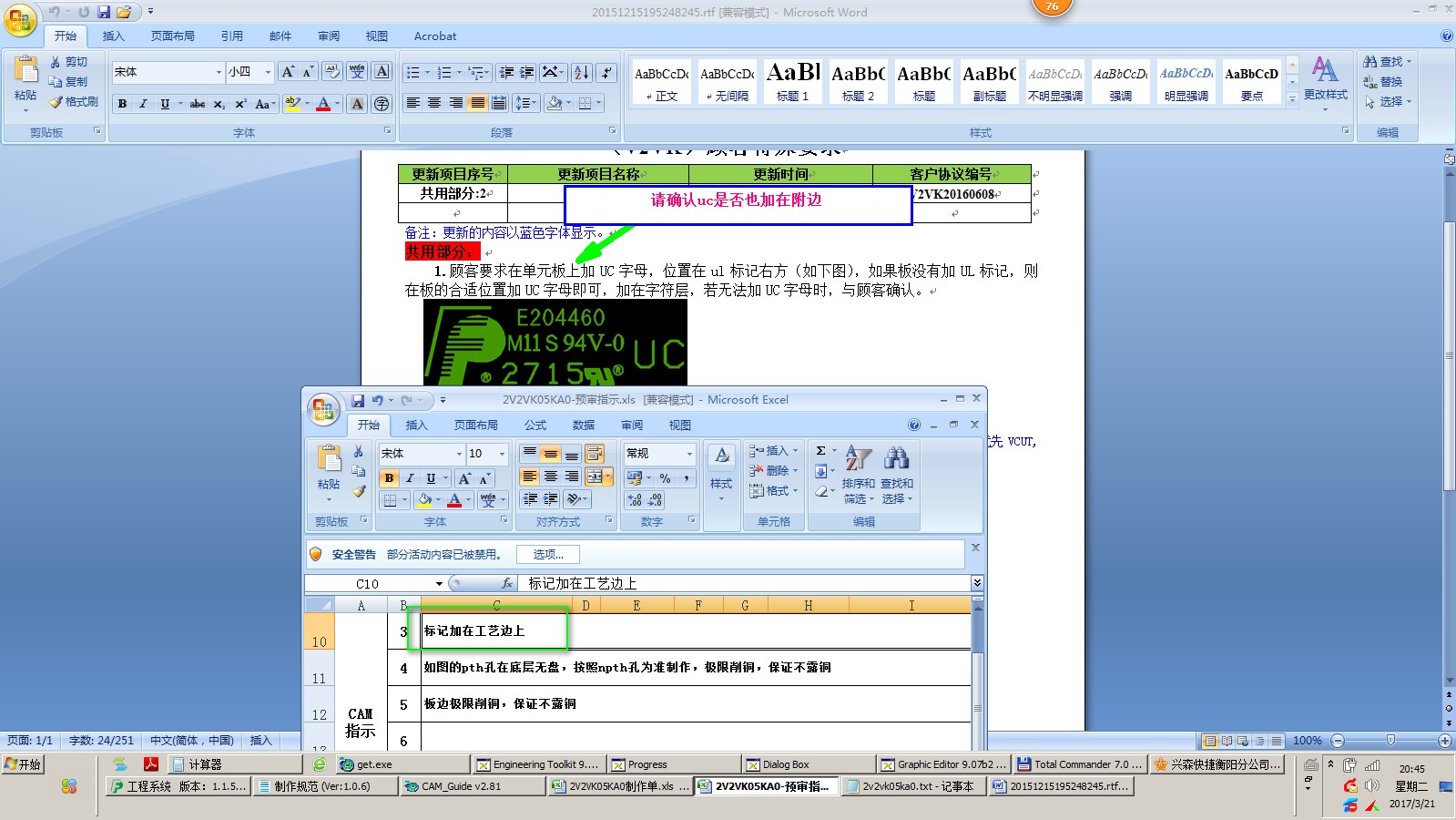The height and width of the screenshot is (820, 1456).
Task: Click superscript icon in Word ribbon
Action: (240, 104)
